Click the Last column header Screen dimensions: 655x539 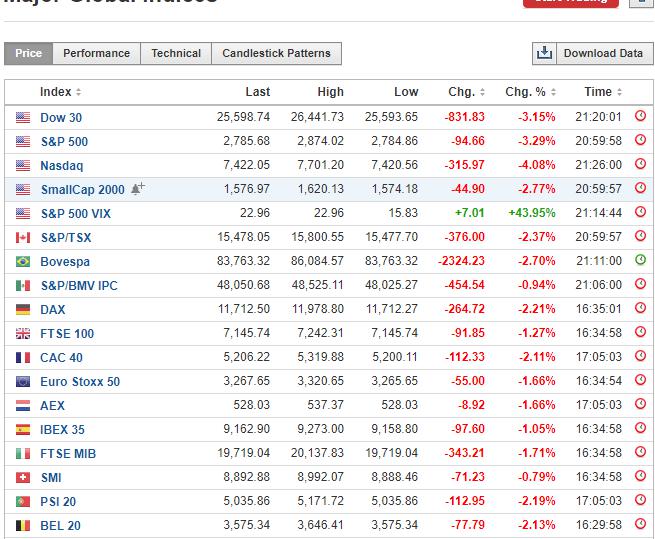pyautogui.click(x=257, y=92)
